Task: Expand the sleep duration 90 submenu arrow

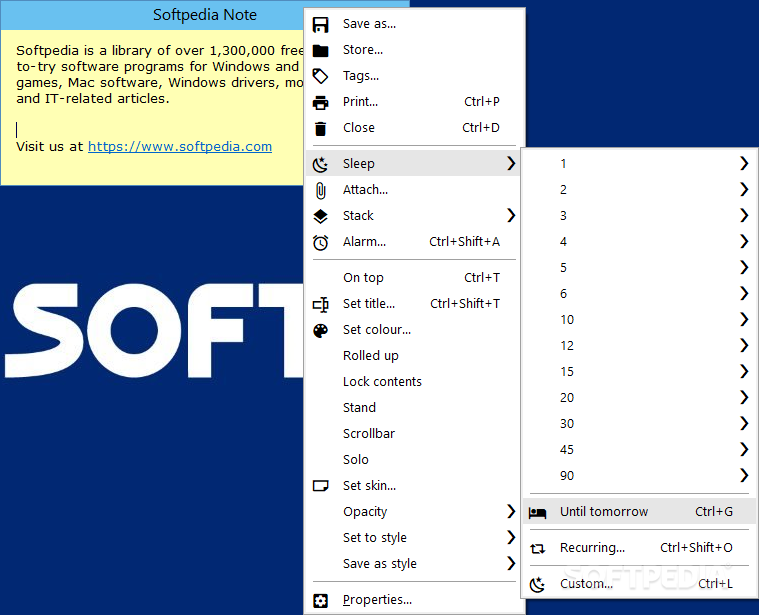Action: pyautogui.click(x=744, y=476)
